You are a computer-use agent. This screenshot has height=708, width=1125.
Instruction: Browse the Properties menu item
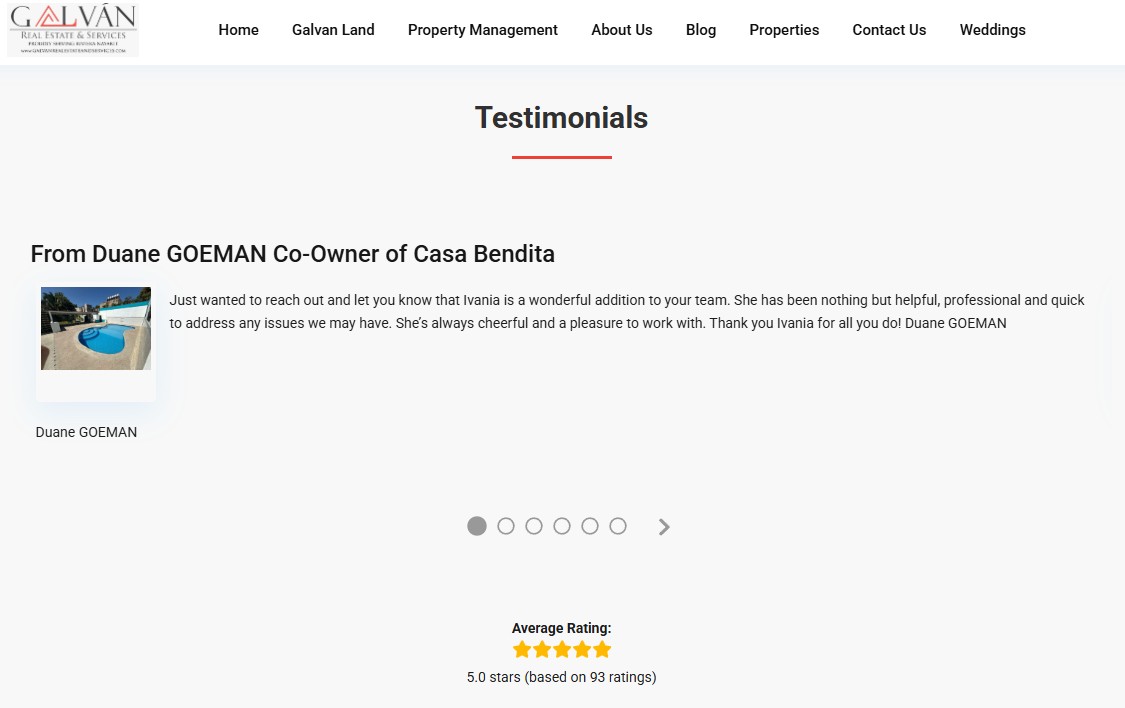(x=784, y=30)
